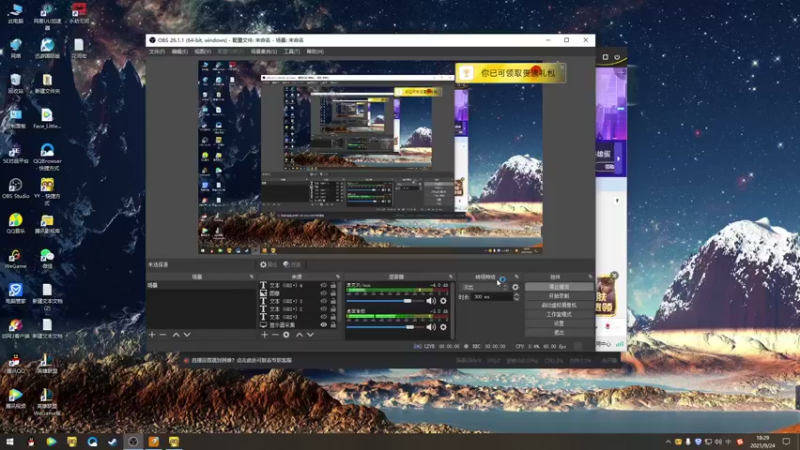This screenshot has height=450, width=800.
Task: Click 属性 button above Sources
Action: click(x=268, y=264)
